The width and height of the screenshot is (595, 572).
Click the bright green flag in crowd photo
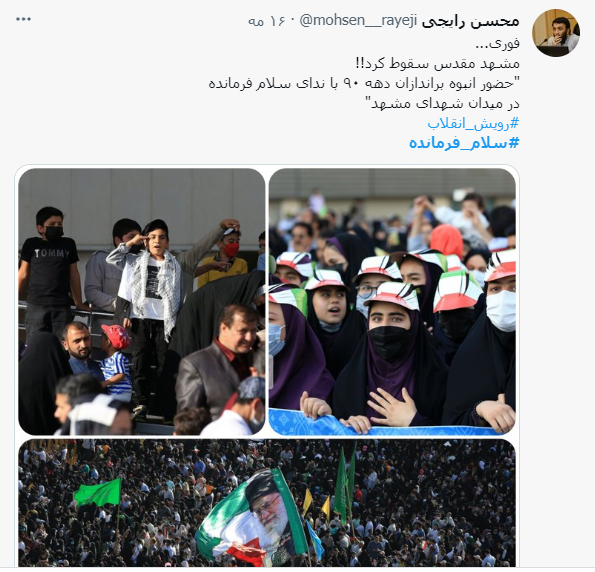coord(98,492)
